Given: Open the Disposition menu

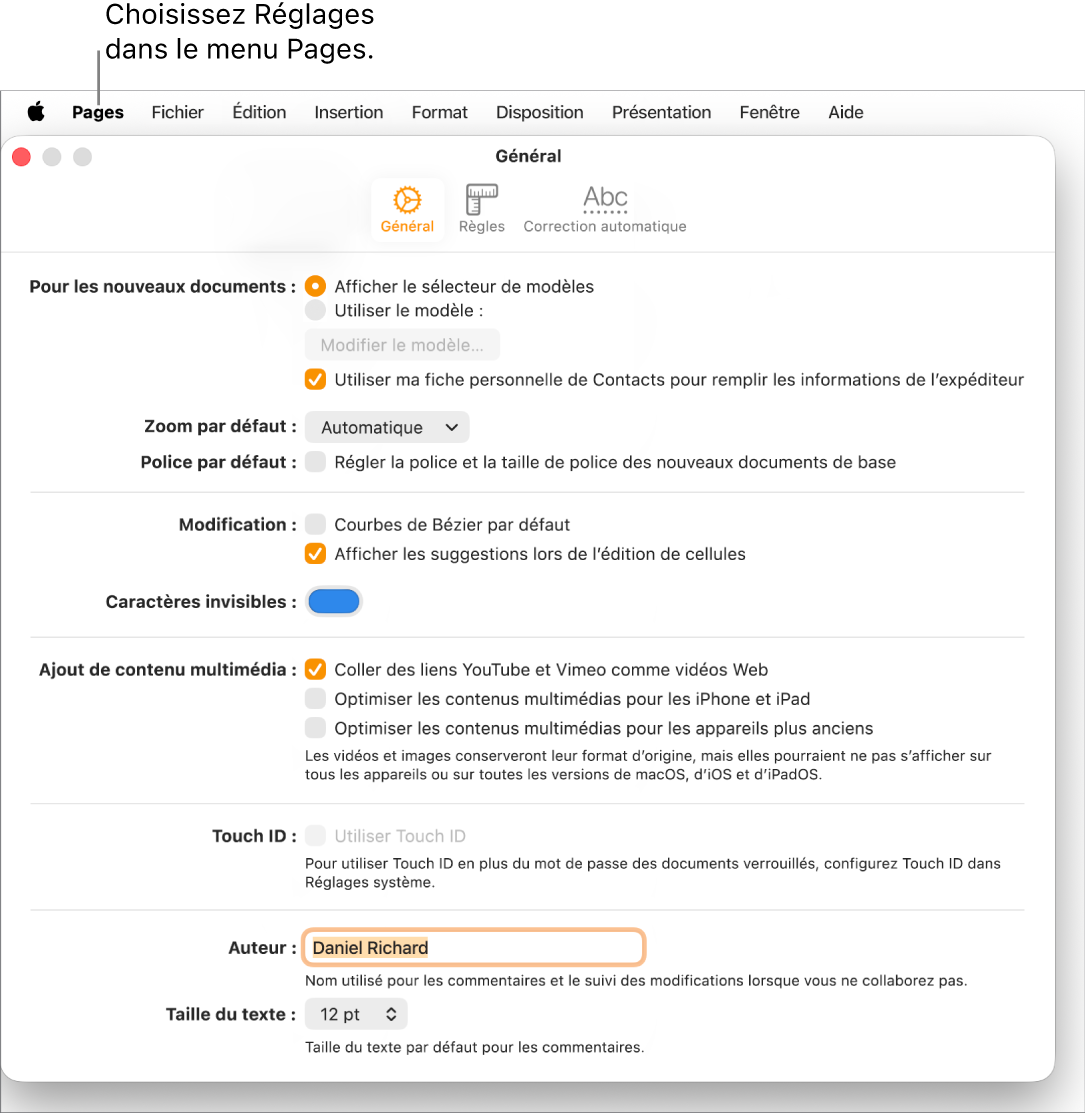Looking at the screenshot, I should click(x=540, y=112).
